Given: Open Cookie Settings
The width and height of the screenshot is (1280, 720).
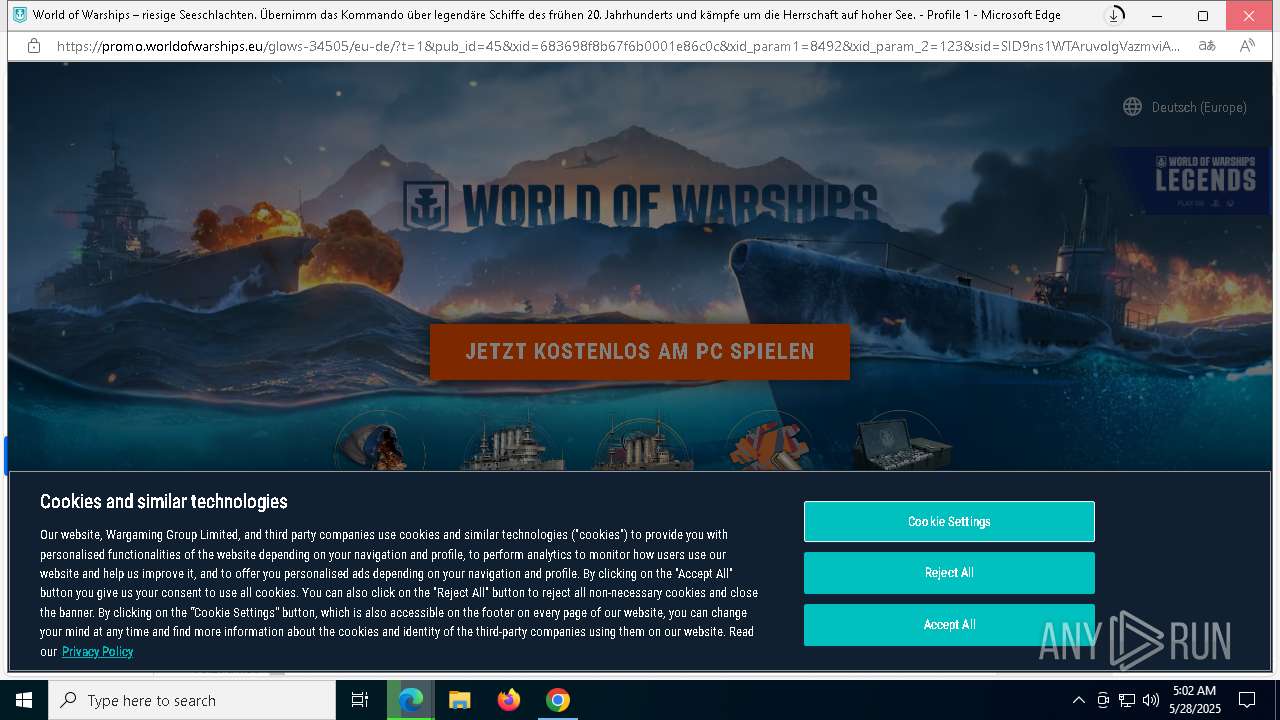Looking at the screenshot, I should click(x=949, y=522).
